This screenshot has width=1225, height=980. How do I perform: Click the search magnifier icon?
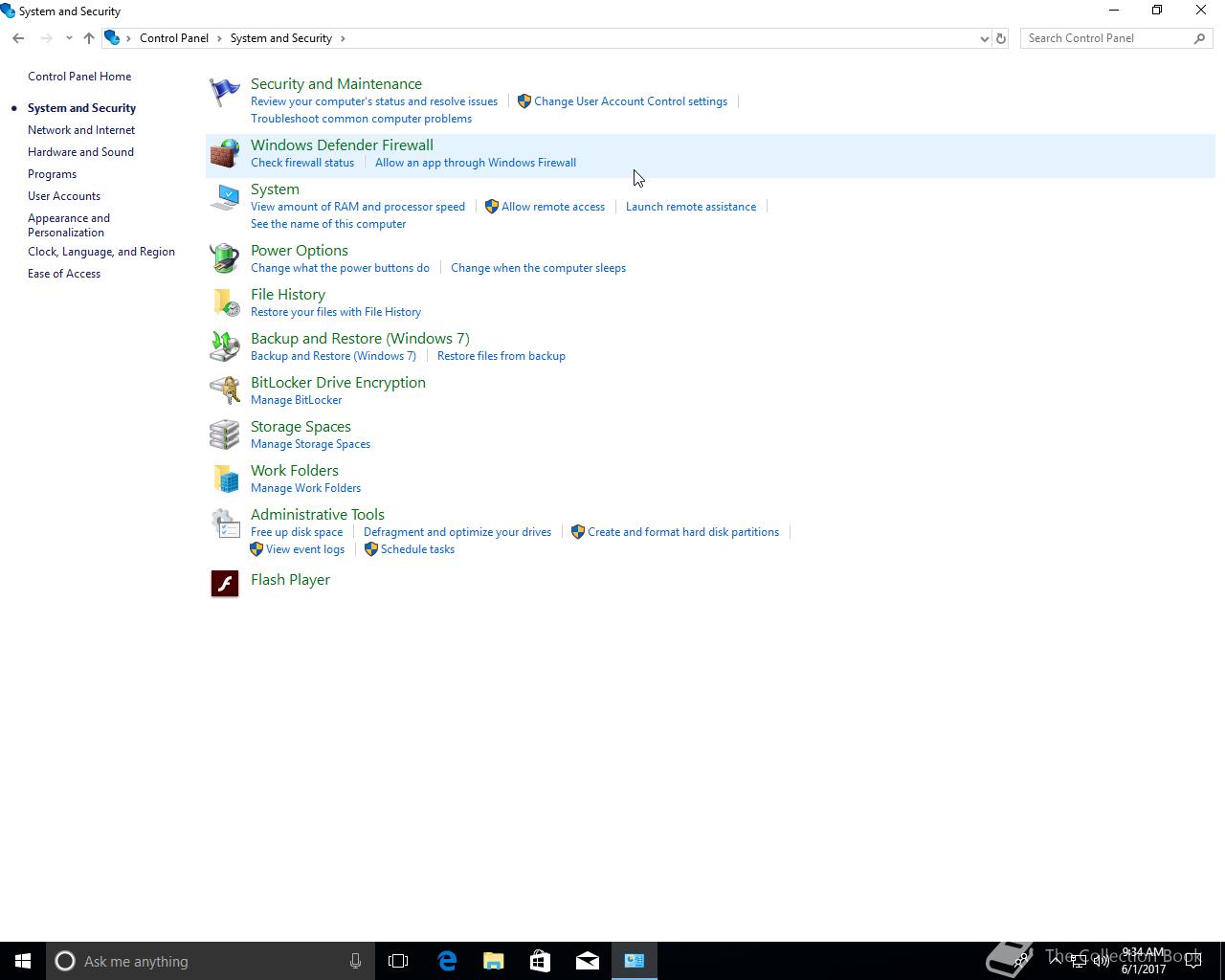[1199, 38]
